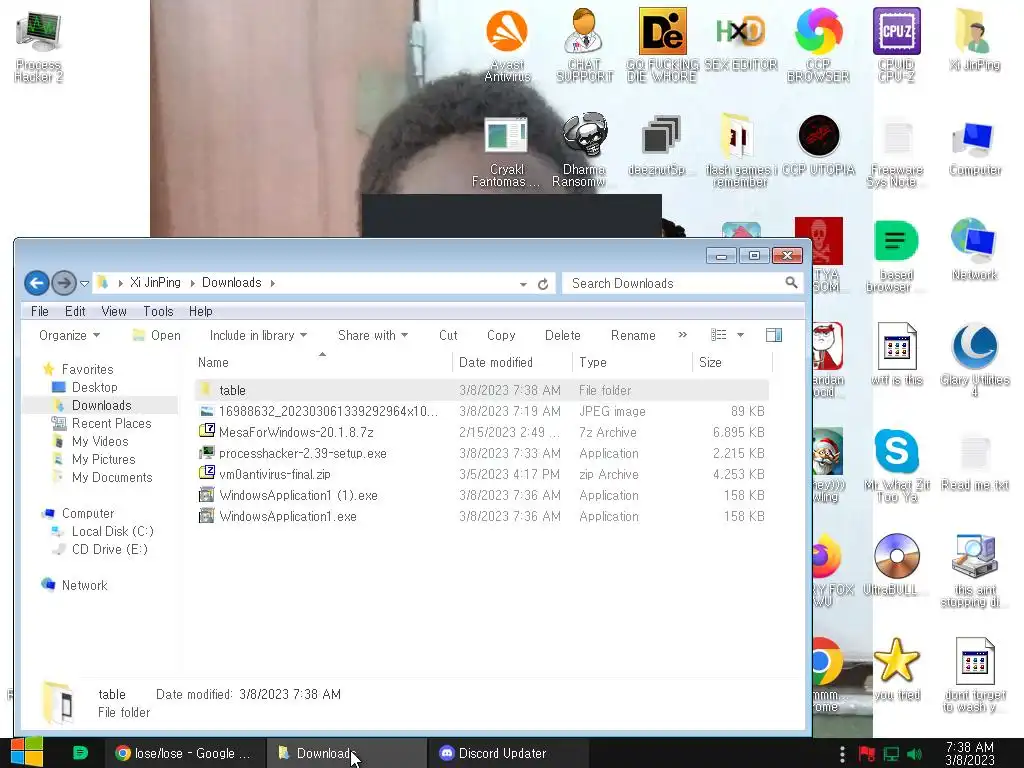The image size is (1024, 768).
Task: Open 'you tried' star icon
Action: (896, 669)
